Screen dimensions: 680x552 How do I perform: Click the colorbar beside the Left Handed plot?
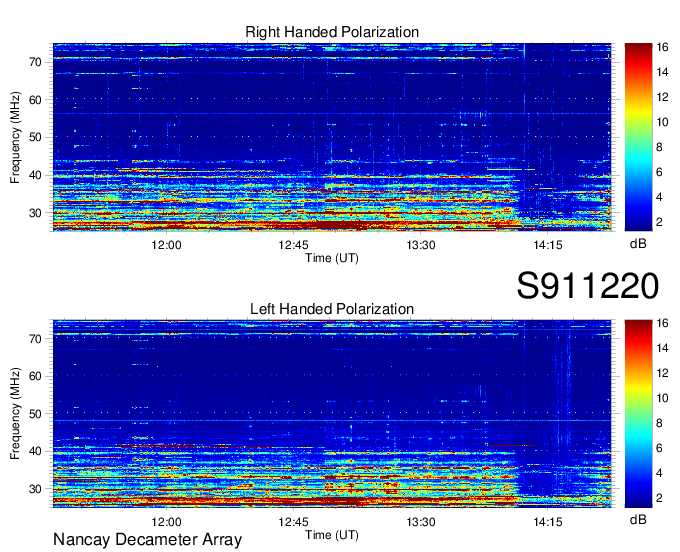638,414
